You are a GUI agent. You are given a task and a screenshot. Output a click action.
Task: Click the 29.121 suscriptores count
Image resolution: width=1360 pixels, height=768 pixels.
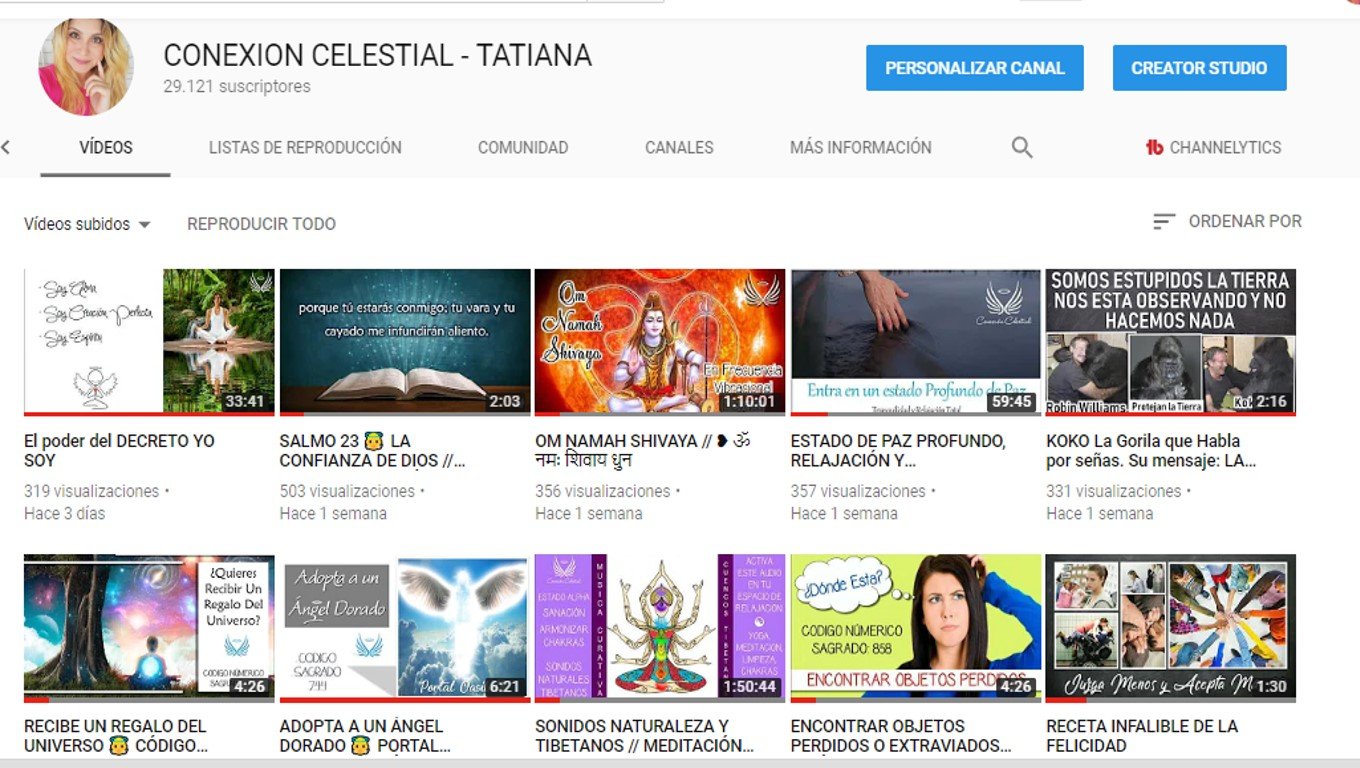pyautogui.click(x=237, y=87)
